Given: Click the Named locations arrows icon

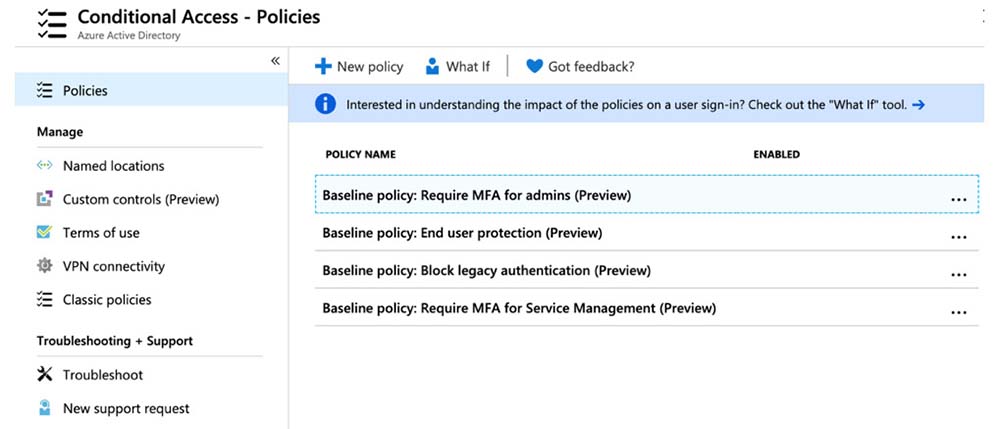Looking at the screenshot, I should [x=44, y=166].
